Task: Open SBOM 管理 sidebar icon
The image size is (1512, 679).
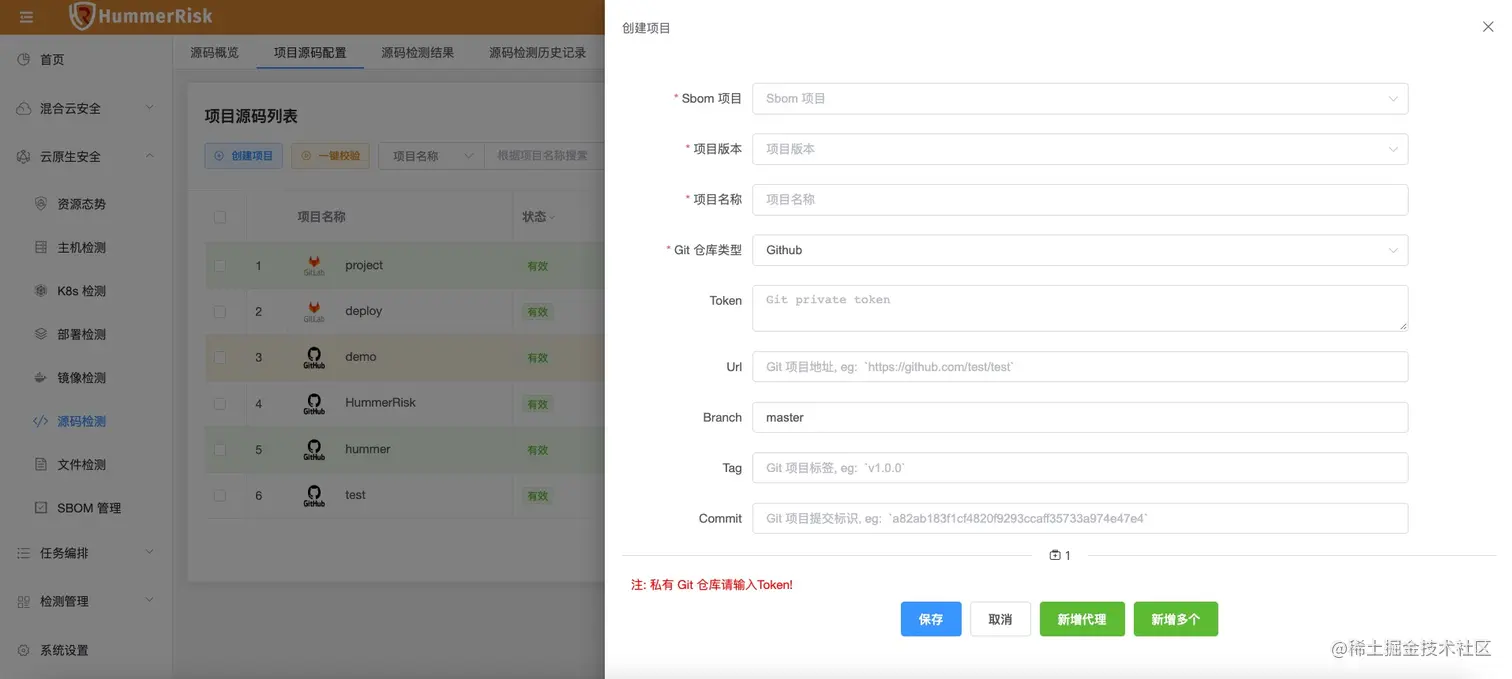Action: pyautogui.click(x=41, y=508)
